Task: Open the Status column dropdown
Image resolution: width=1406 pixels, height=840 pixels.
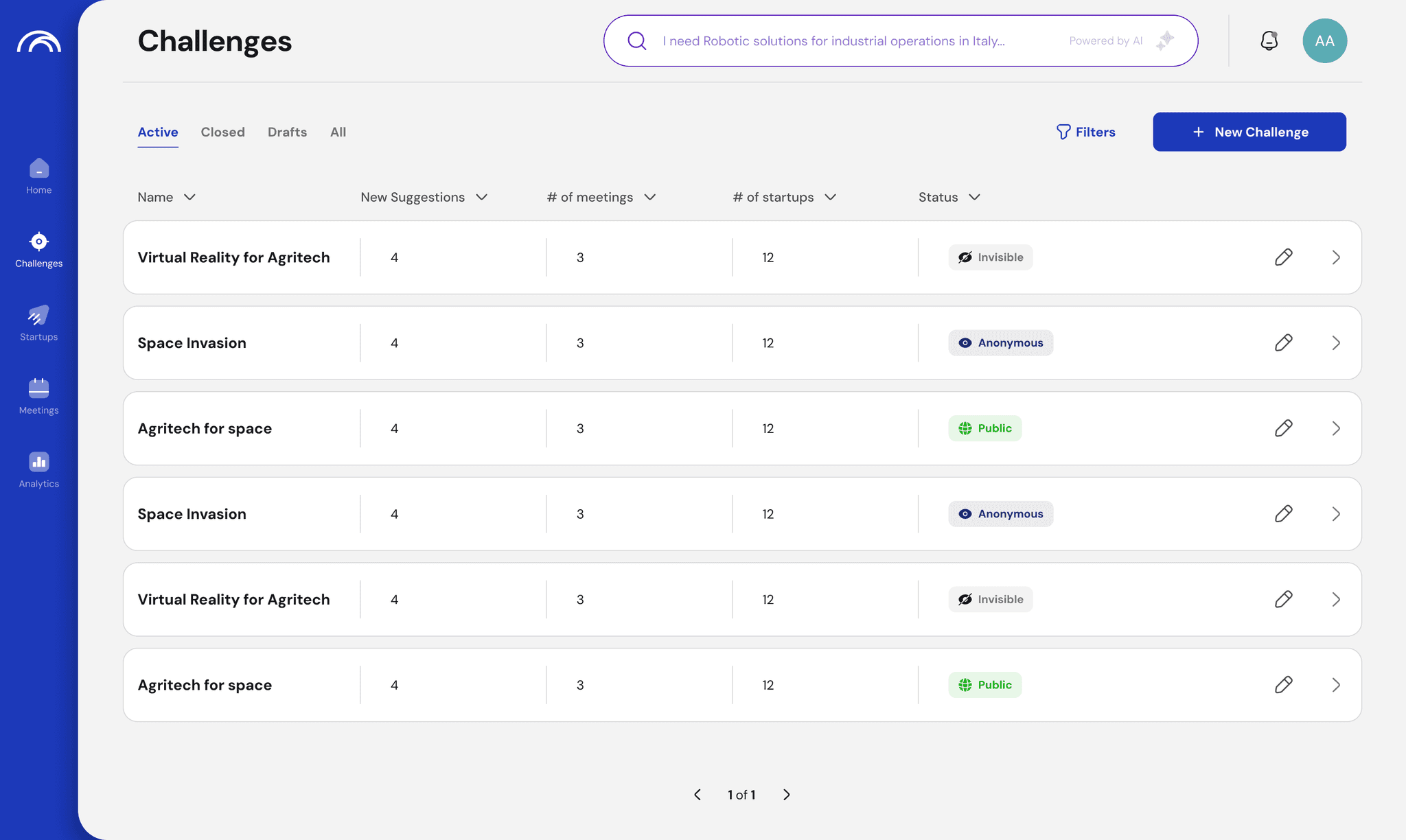Action: coord(974,198)
